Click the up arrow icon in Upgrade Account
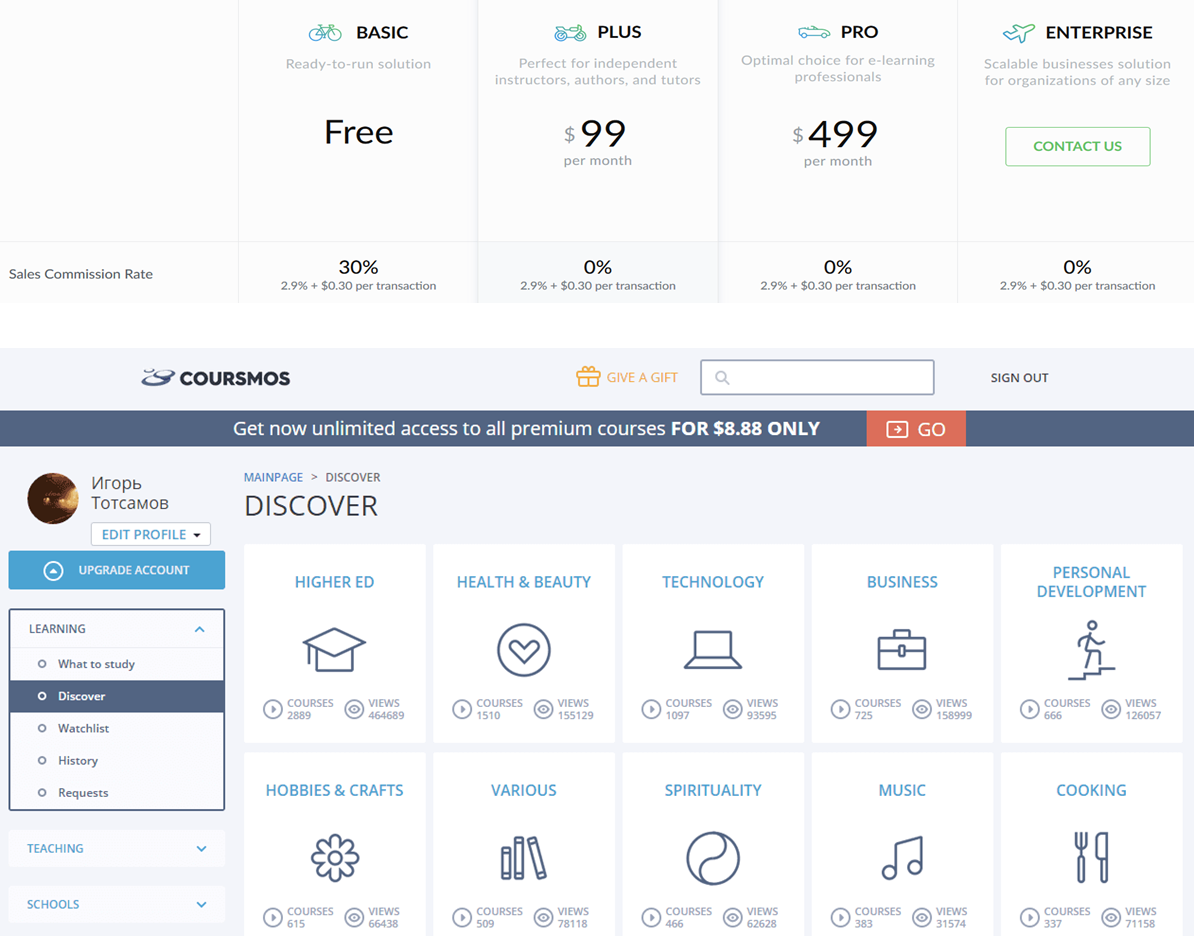1194x936 pixels. click(53, 570)
